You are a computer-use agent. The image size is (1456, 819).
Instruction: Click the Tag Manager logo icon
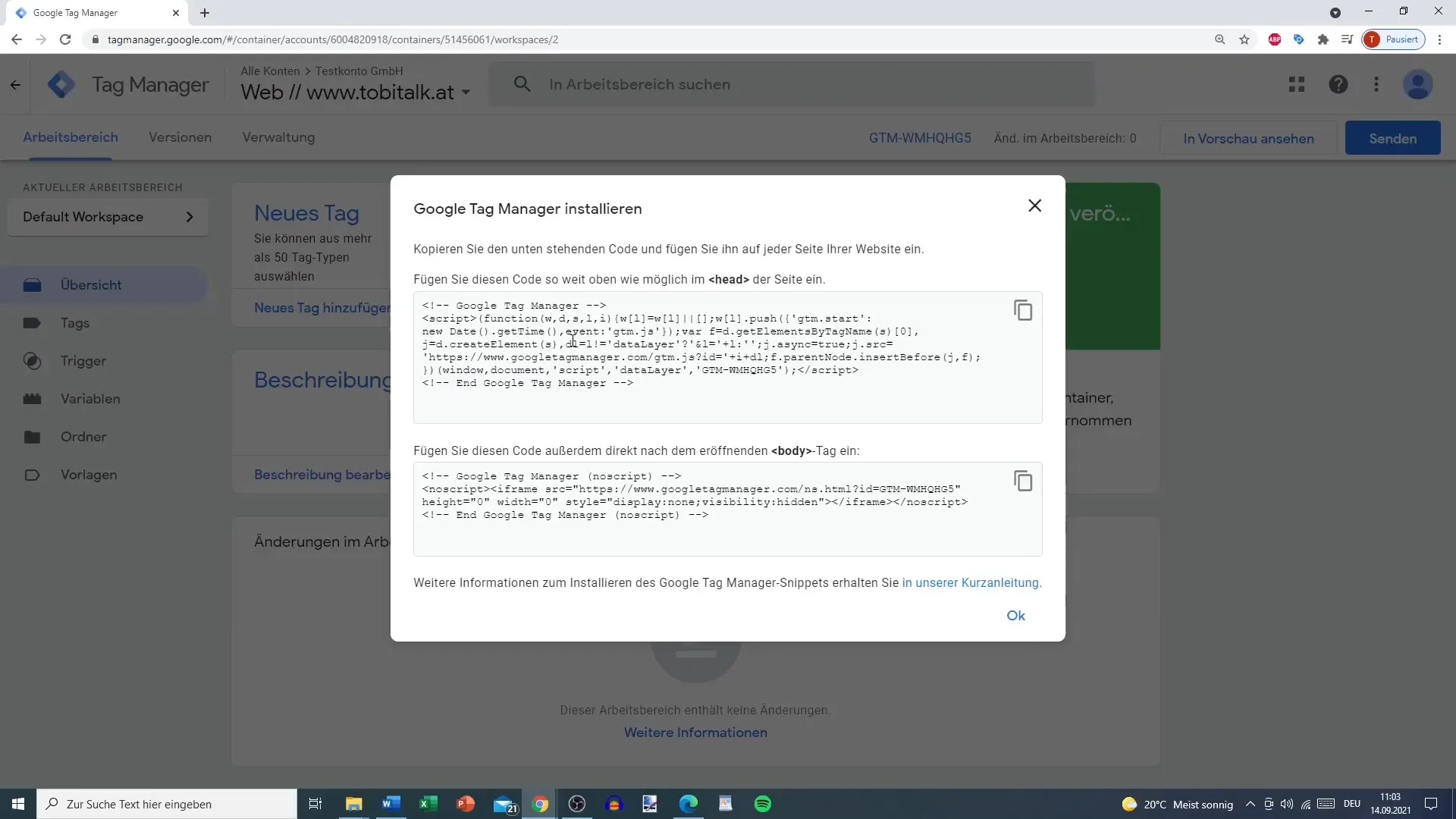[61, 84]
